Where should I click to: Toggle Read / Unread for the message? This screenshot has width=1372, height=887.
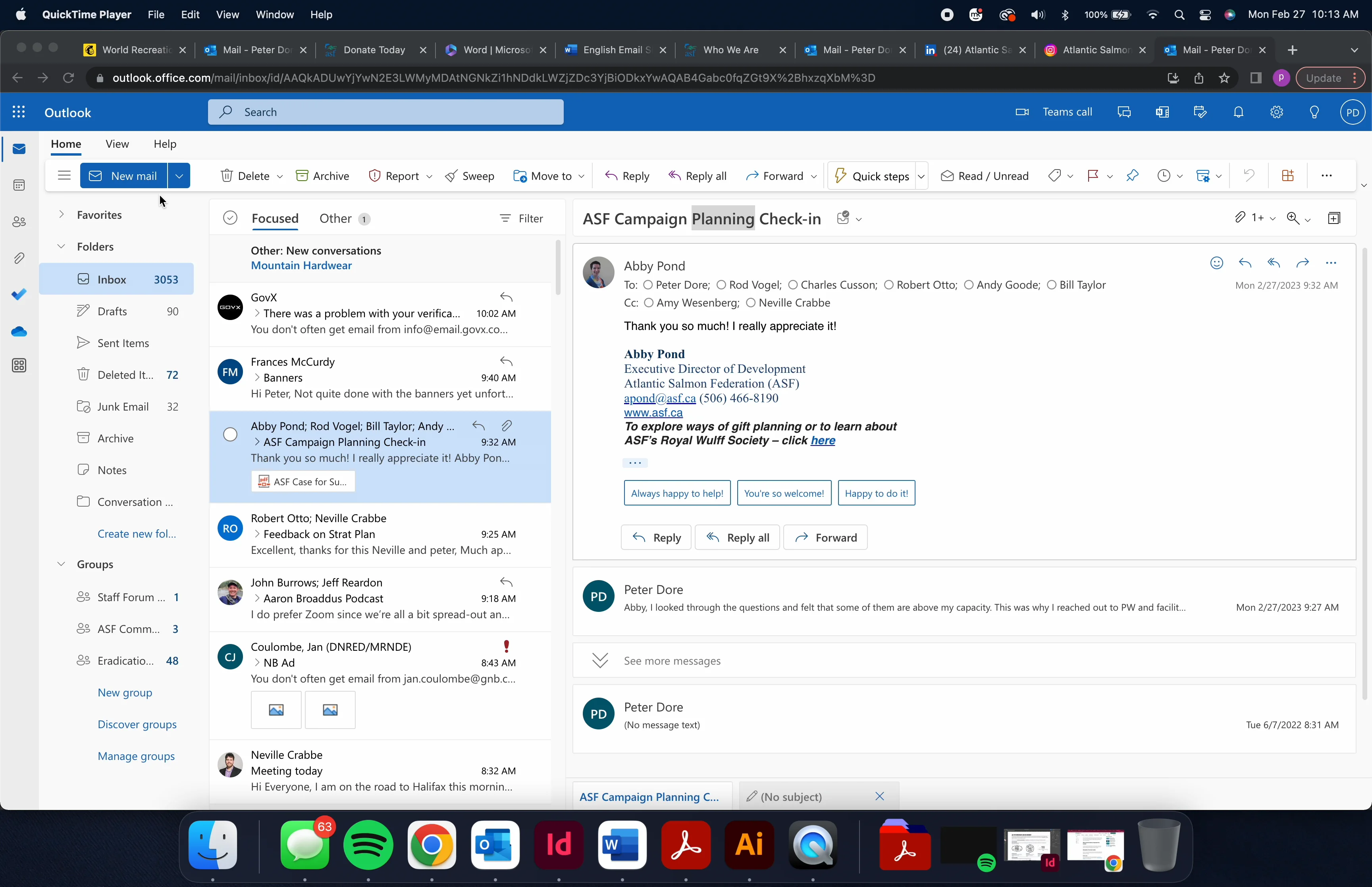click(x=985, y=175)
